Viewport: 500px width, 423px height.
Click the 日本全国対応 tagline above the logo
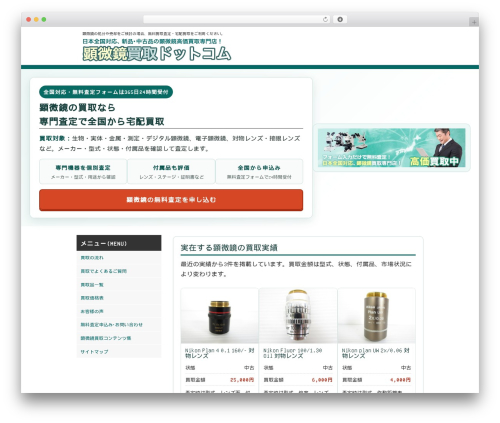pyautogui.click(x=152, y=41)
